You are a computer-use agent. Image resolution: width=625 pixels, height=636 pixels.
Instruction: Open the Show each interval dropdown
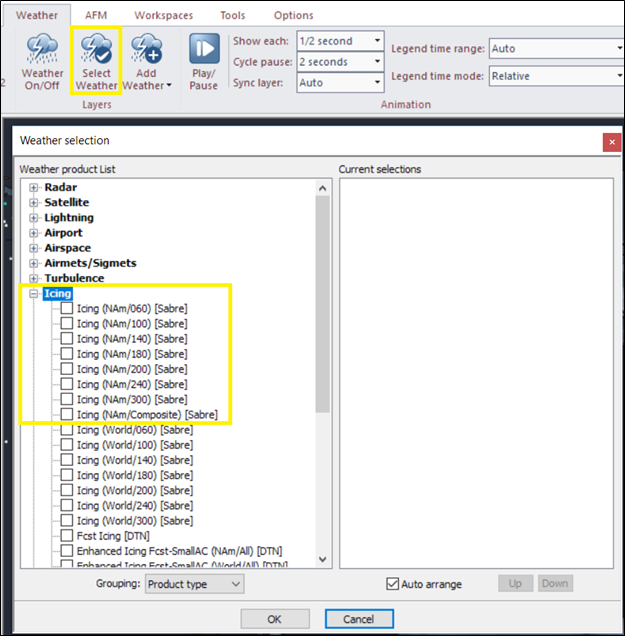click(x=340, y=41)
